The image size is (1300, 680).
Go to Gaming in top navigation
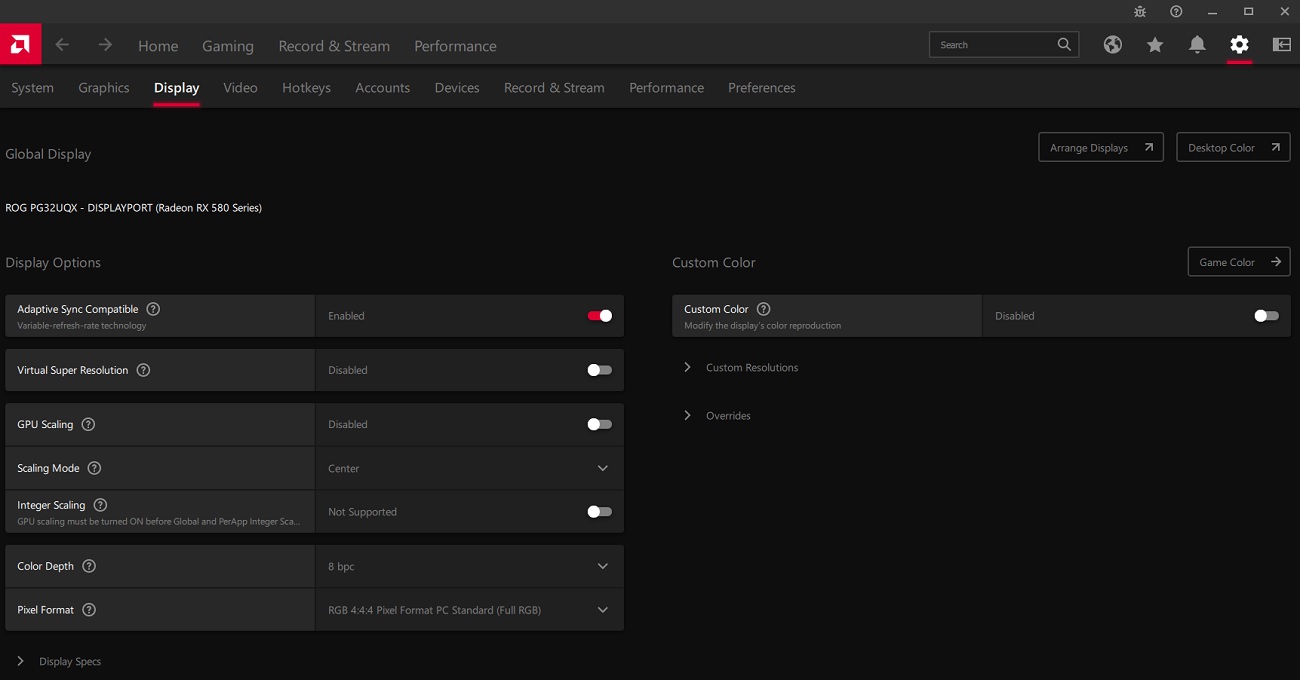coord(228,46)
